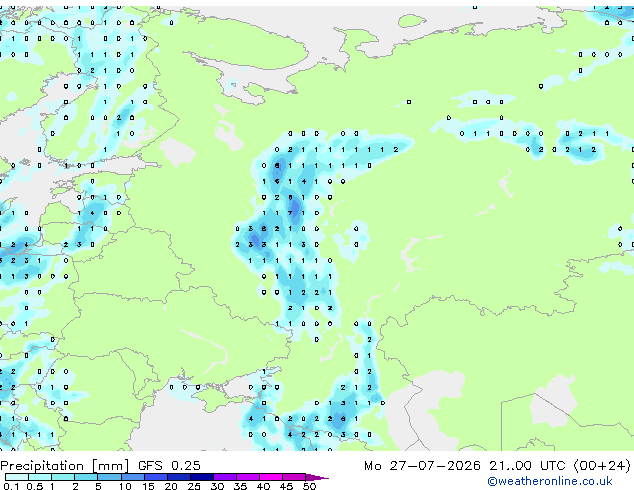
Task: Pick the 2–5 mm legend color swatch
Action: [x=86, y=477]
